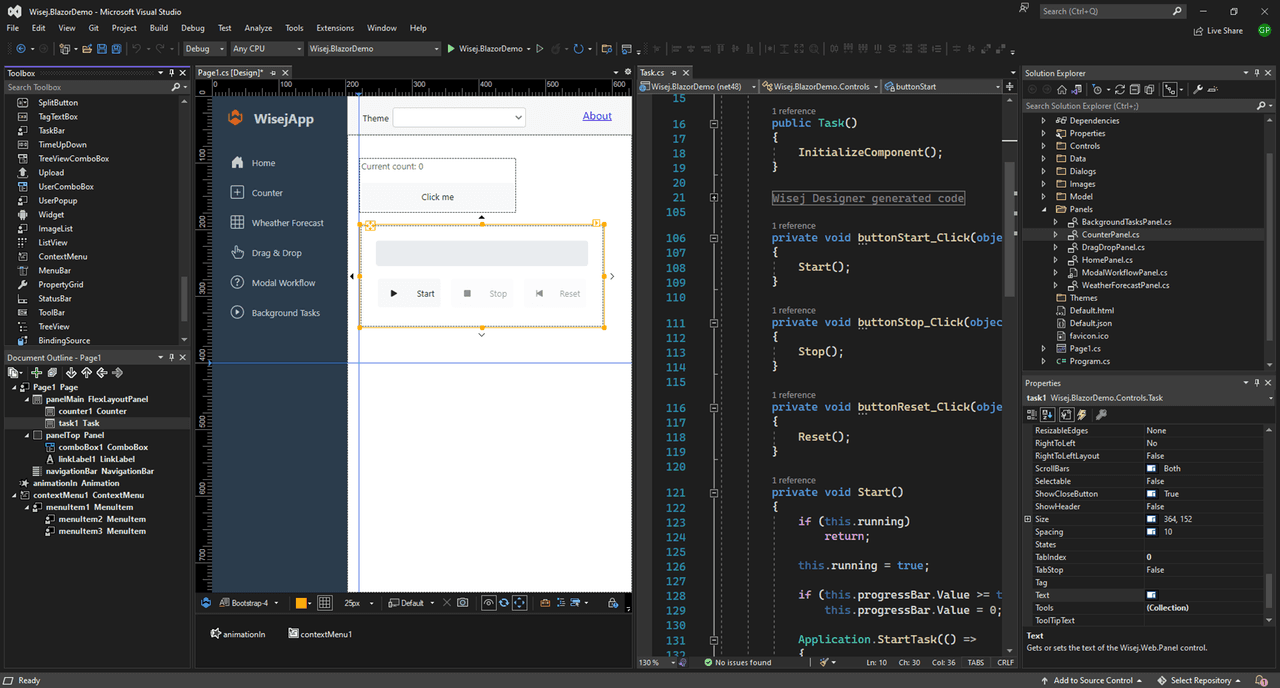This screenshot has height=688, width=1280.
Task: Pin the Toolbox panel with auto-hide pushpin
Action: pos(172,73)
